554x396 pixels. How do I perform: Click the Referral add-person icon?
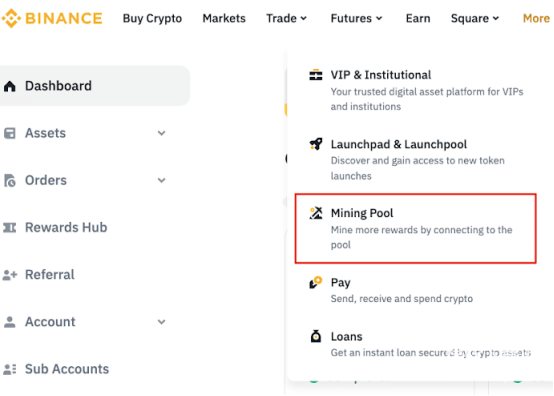(10, 275)
